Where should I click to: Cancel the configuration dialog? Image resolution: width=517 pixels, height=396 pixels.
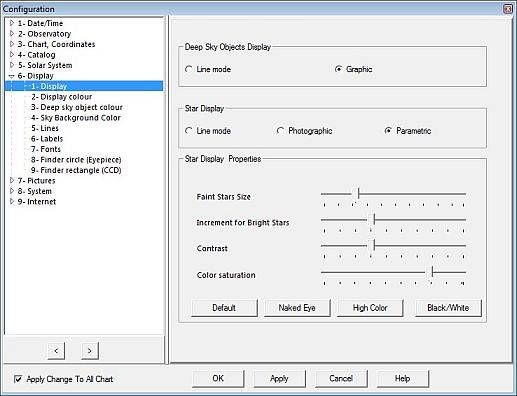[x=341, y=379]
